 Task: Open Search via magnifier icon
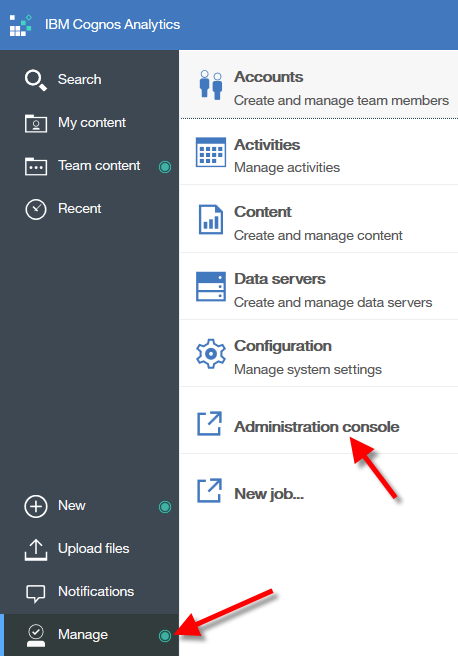pyautogui.click(x=36, y=80)
